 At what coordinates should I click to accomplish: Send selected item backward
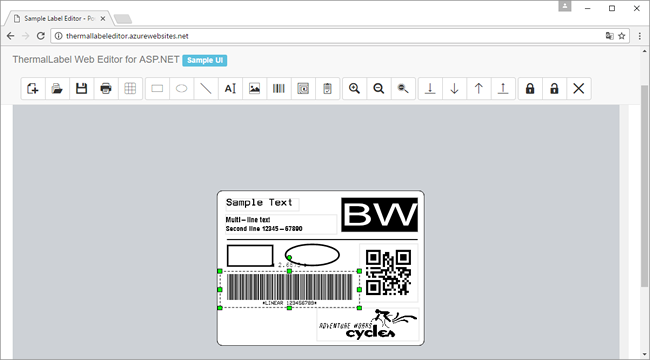click(x=454, y=88)
